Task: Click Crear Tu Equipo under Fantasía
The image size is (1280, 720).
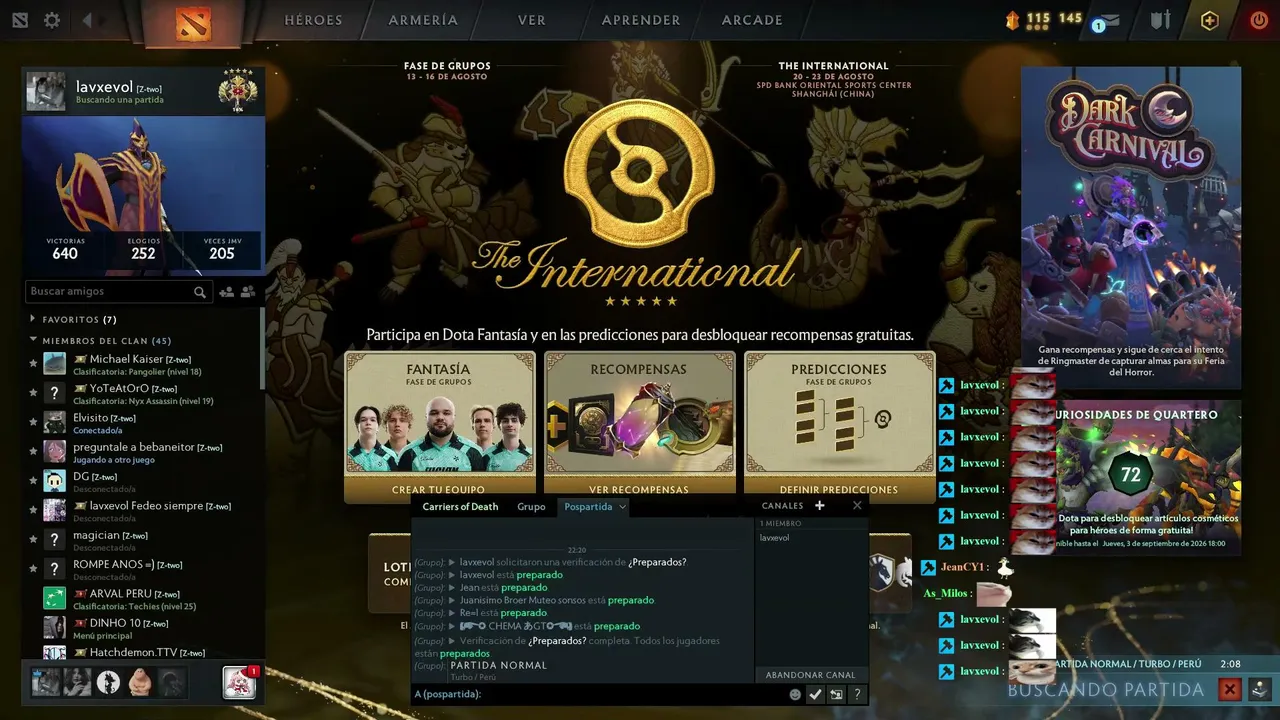Action: pyautogui.click(x=439, y=490)
